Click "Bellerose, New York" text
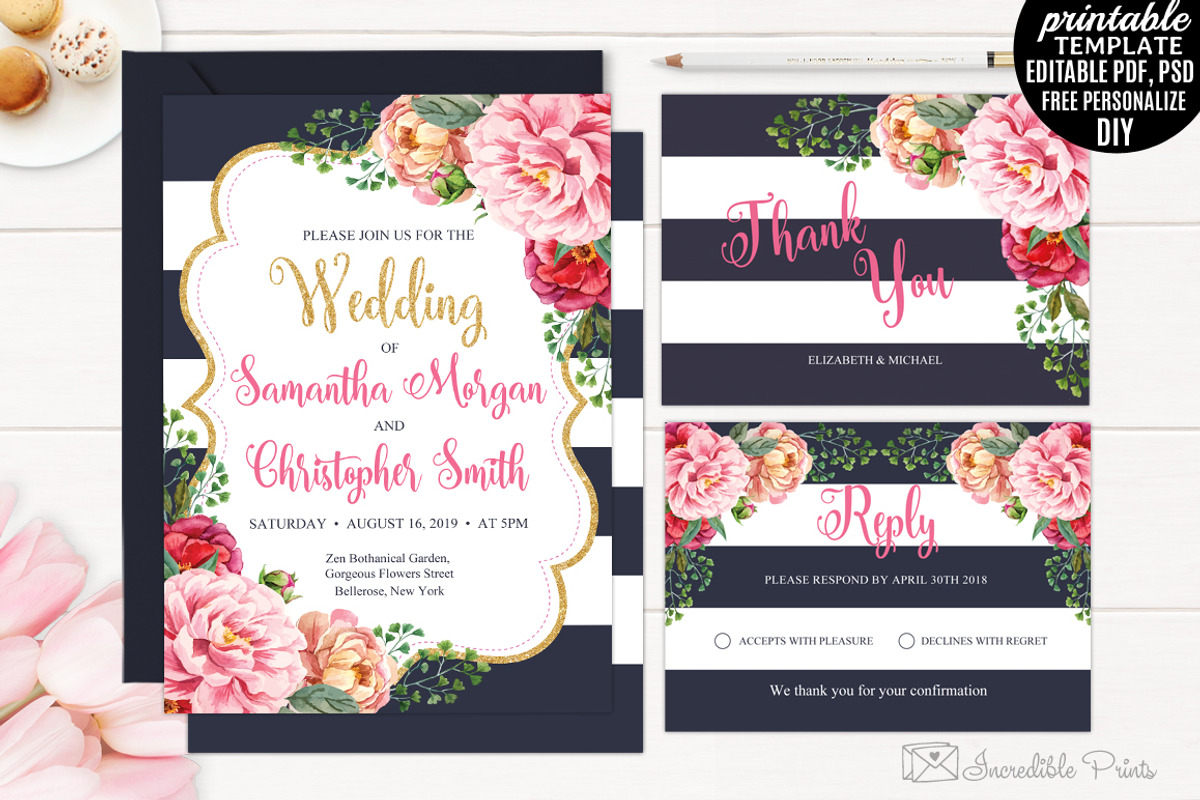Image resolution: width=1200 pixels, height=800 pixels. [389, 591]
